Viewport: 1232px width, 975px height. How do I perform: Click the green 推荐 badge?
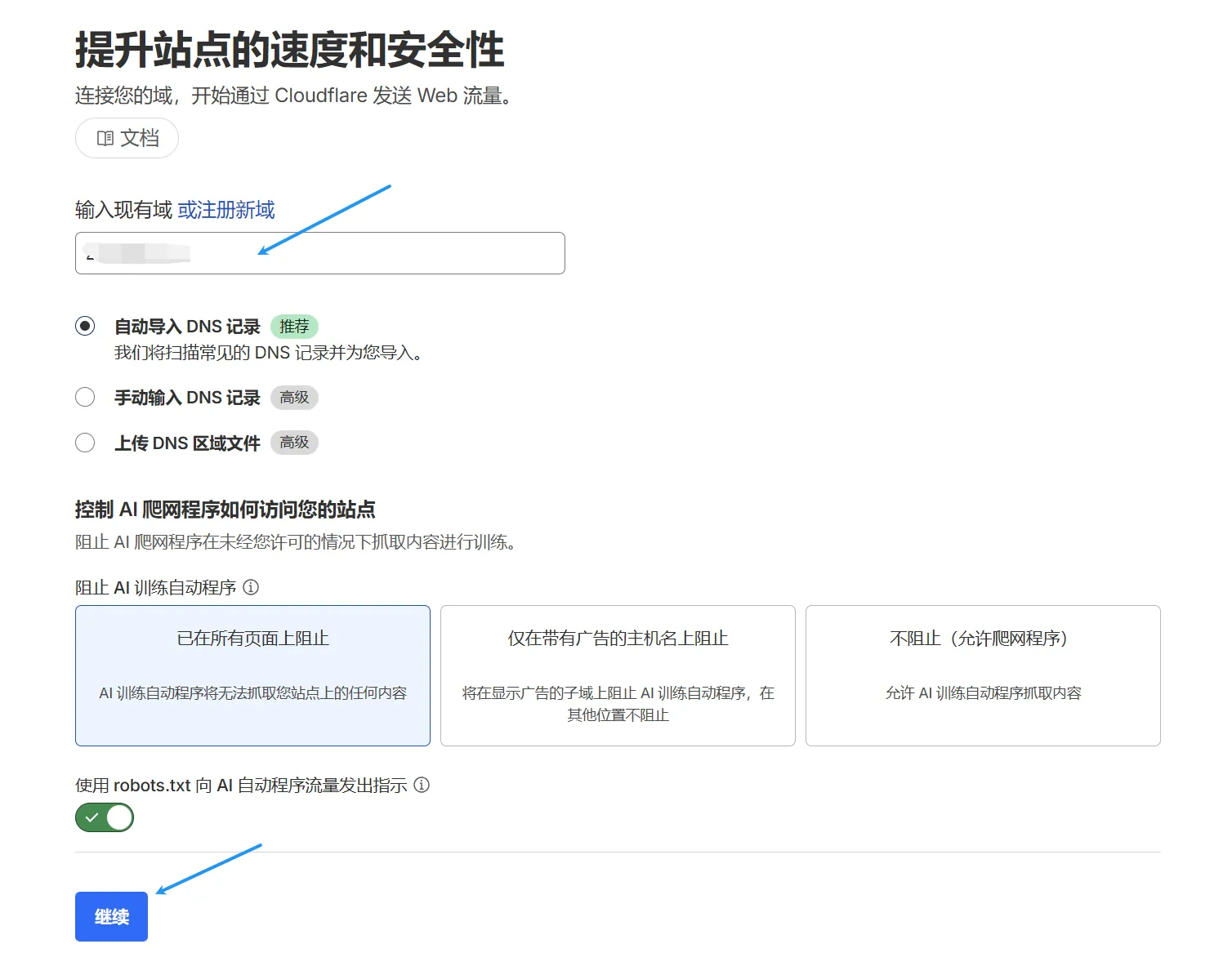coord(294,327)
